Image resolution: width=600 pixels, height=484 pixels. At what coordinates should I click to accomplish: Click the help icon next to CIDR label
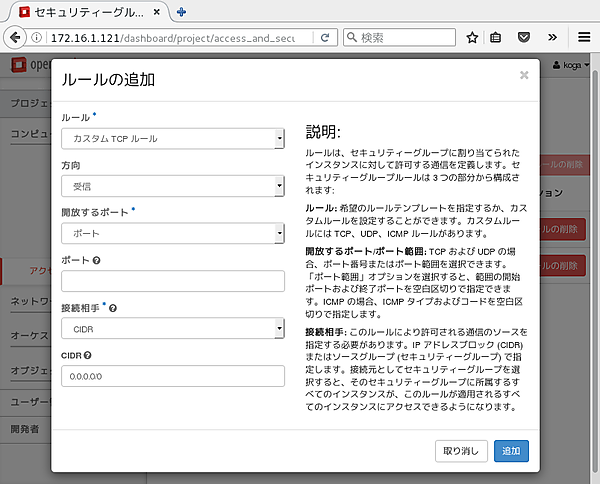pos(90,354)
